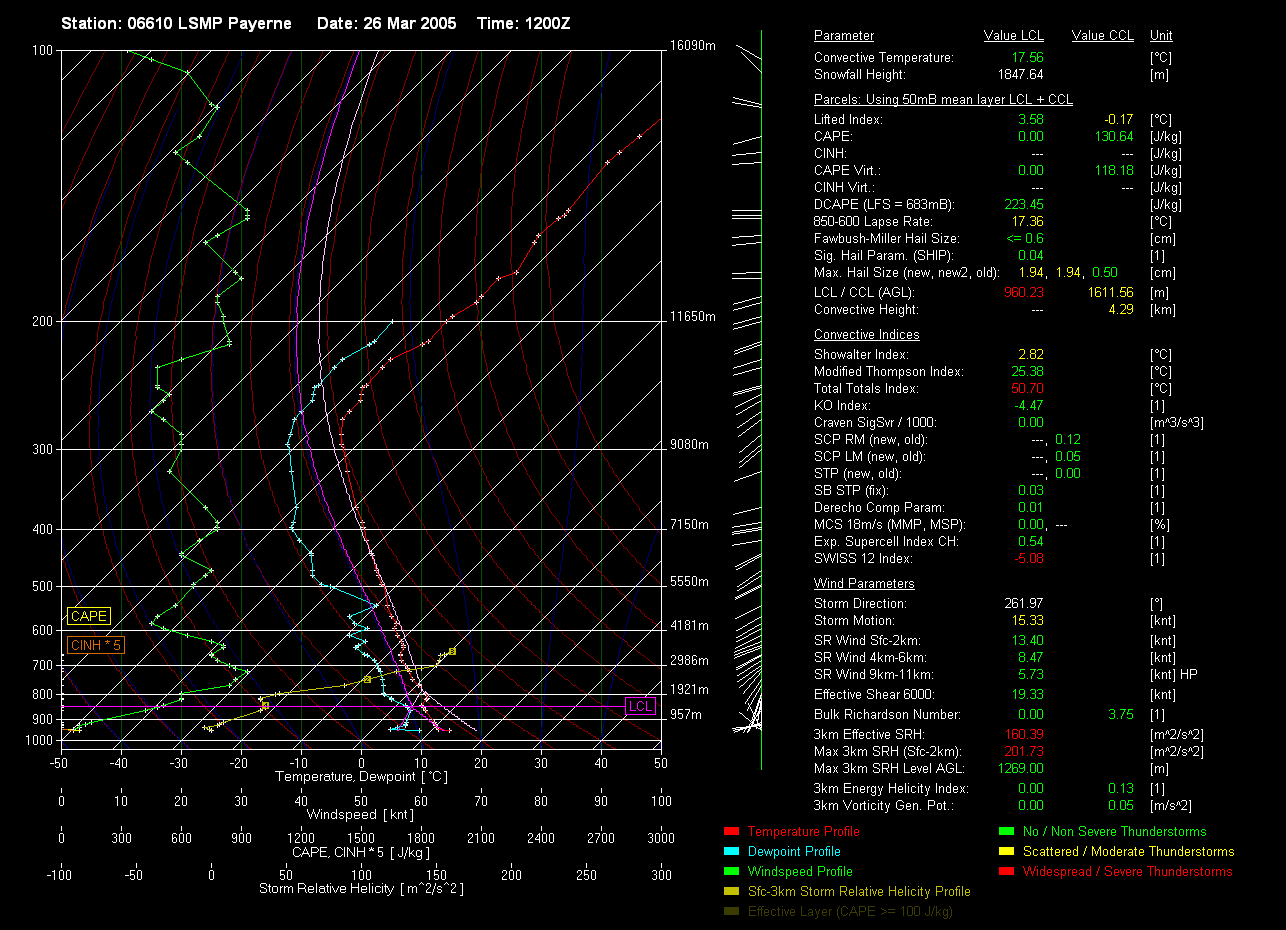1286x930 pixels.
Task: Click the yellow Scattered / Moderate Thunderstorms swatch
Action: coord(1006,851)
